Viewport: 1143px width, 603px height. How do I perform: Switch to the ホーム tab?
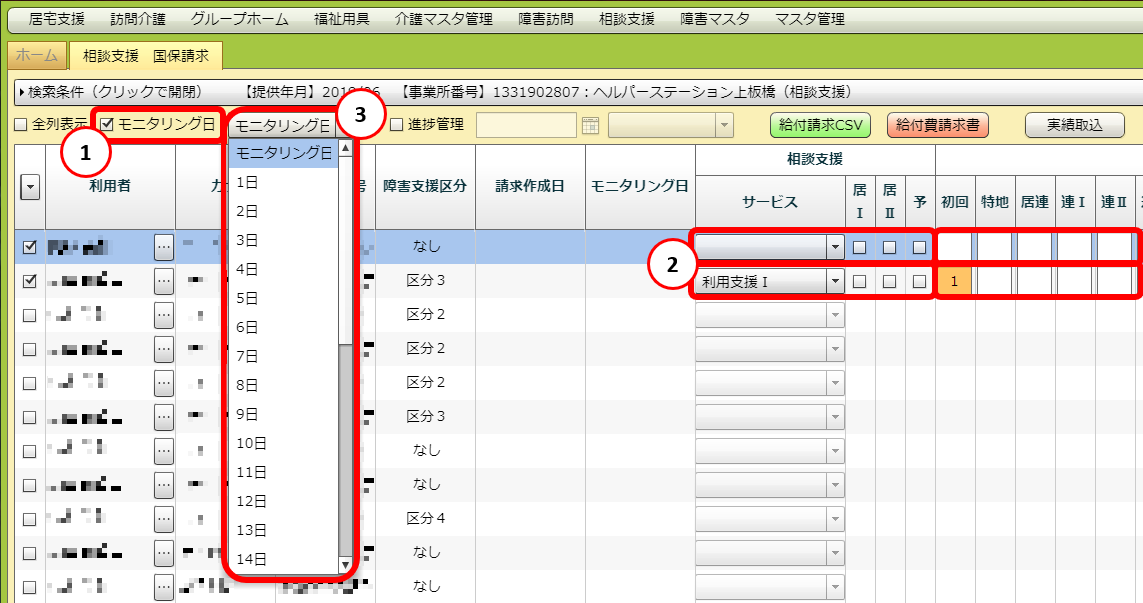[x=37, y=56]
